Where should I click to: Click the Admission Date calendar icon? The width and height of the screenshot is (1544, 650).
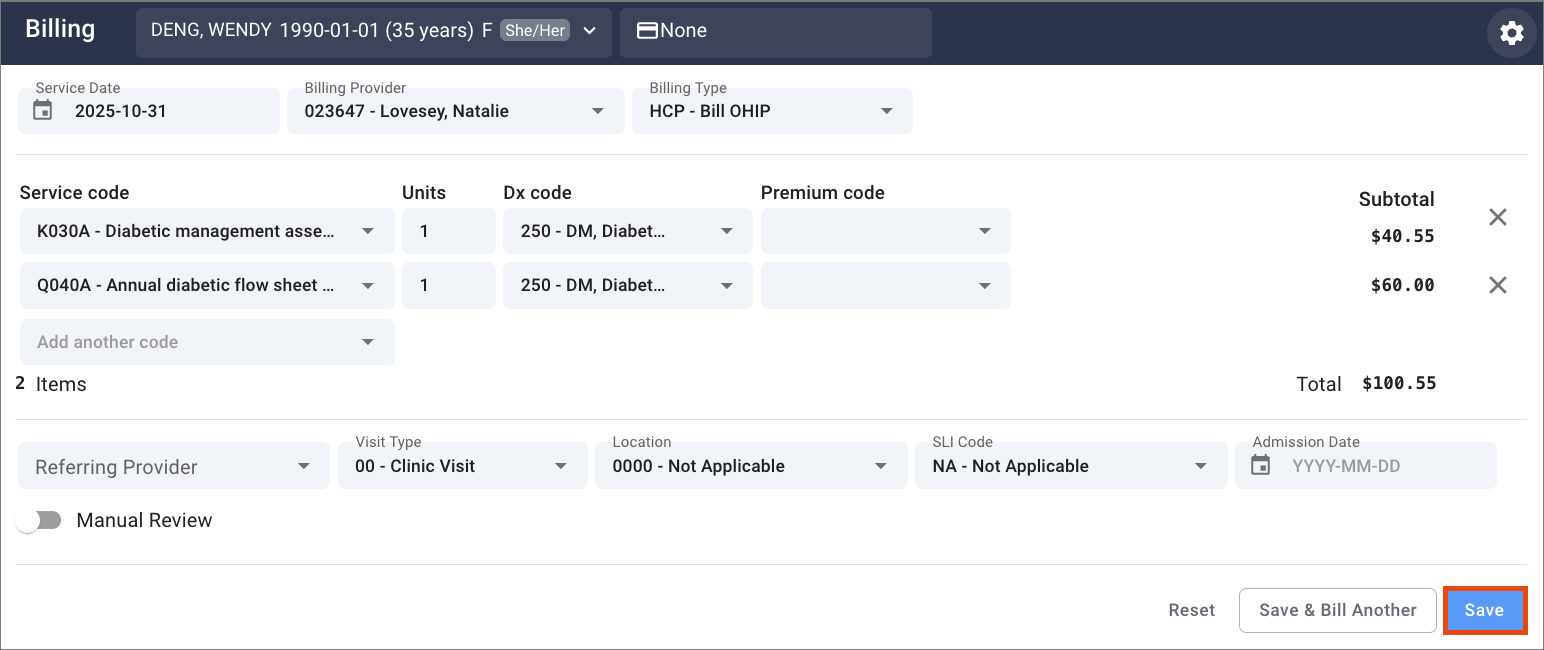[x=1261, y=466]
